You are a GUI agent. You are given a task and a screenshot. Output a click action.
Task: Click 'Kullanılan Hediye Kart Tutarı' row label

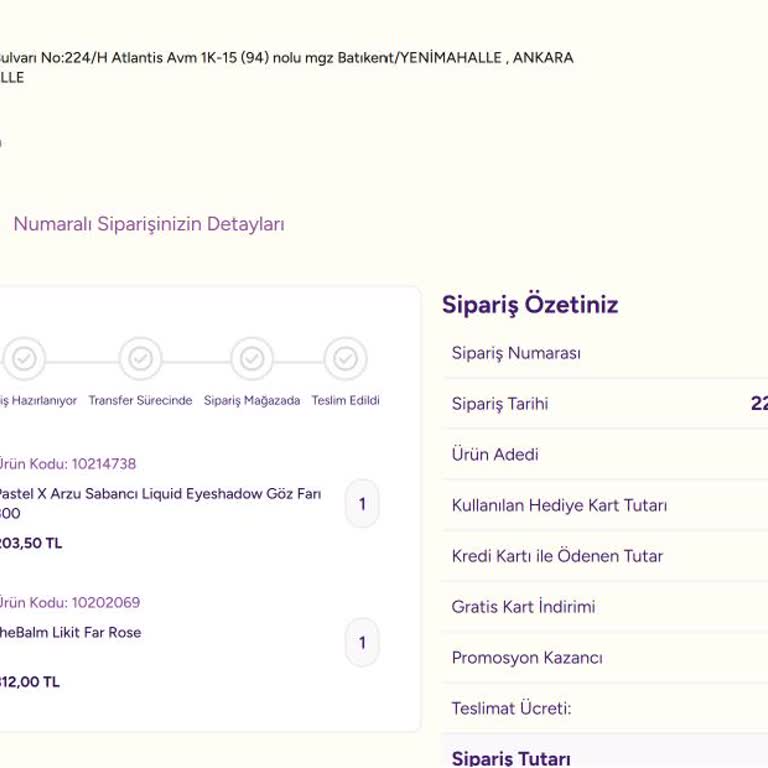click(559, 505)
